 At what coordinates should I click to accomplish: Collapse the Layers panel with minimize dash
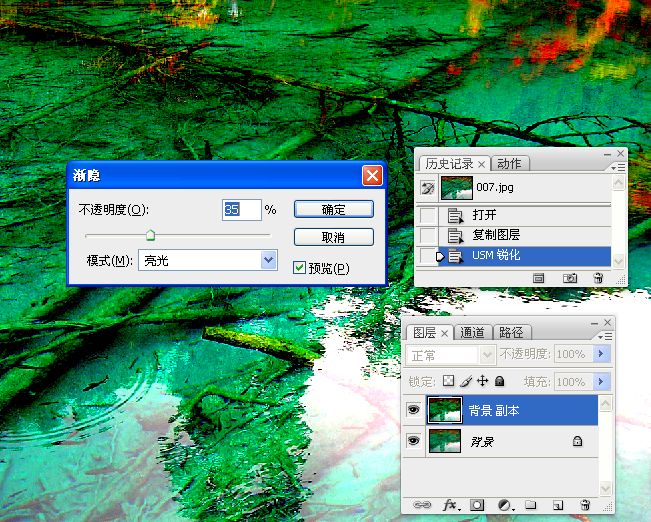click(595, 323)
